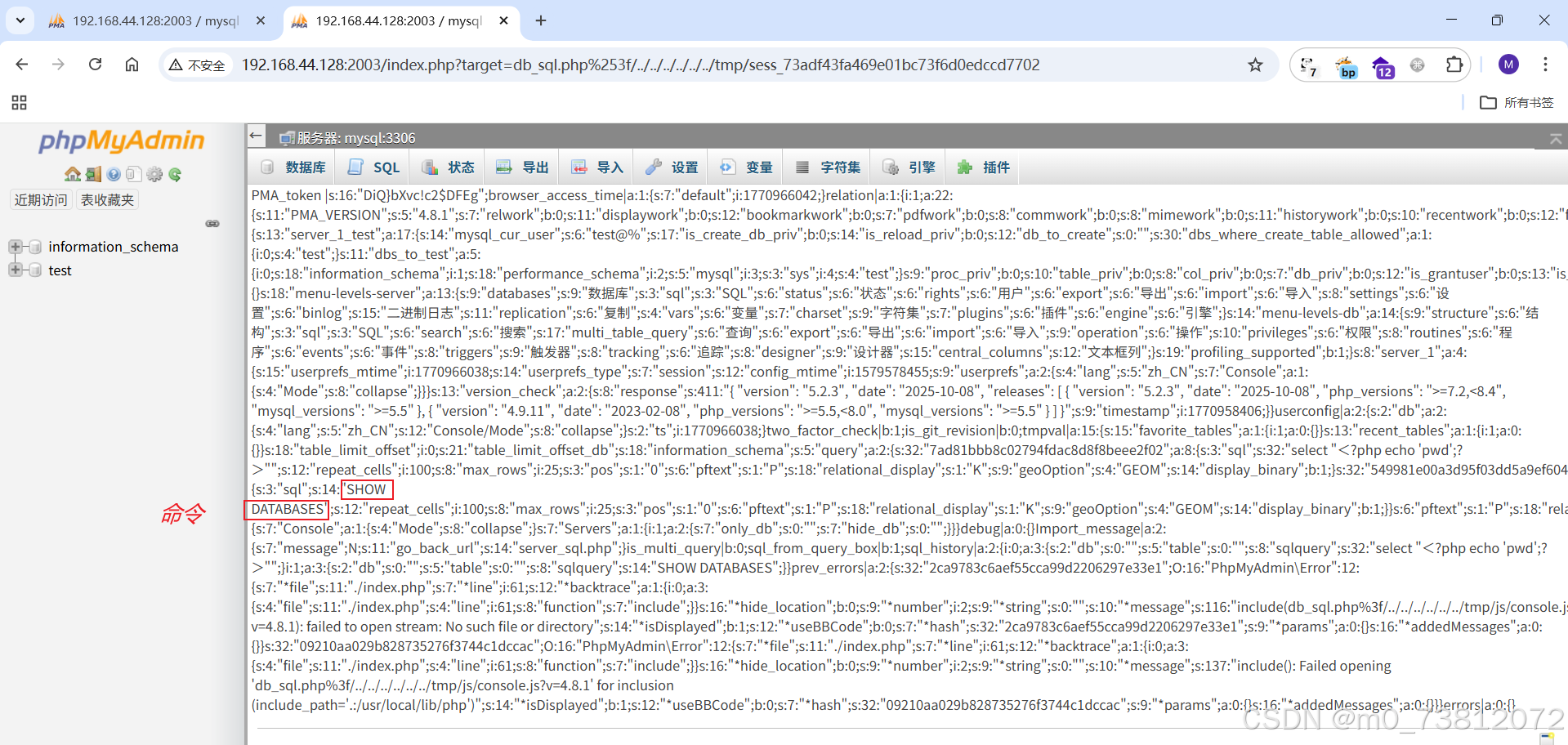1568x745 pixels.
Task: Open the tab search dropdown arrow
Action: [20, 20]
